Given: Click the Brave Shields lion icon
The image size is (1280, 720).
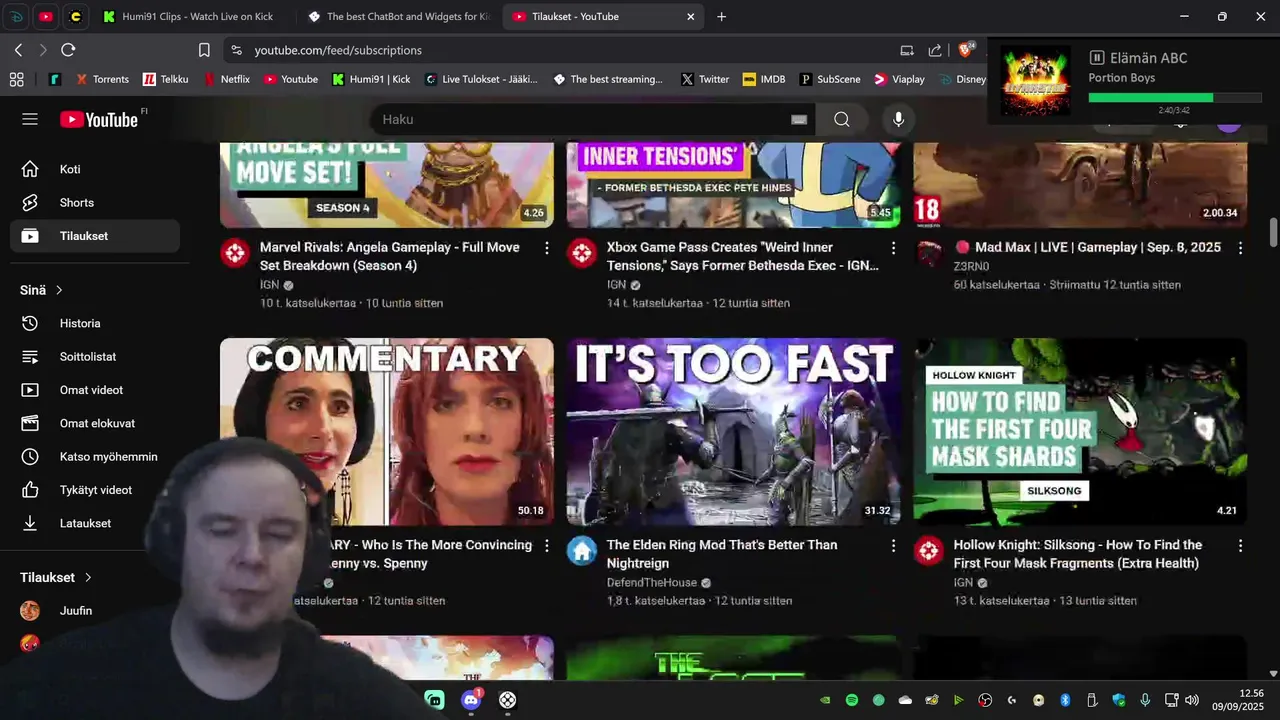Looking at the screenshot, I should (966, 49).
